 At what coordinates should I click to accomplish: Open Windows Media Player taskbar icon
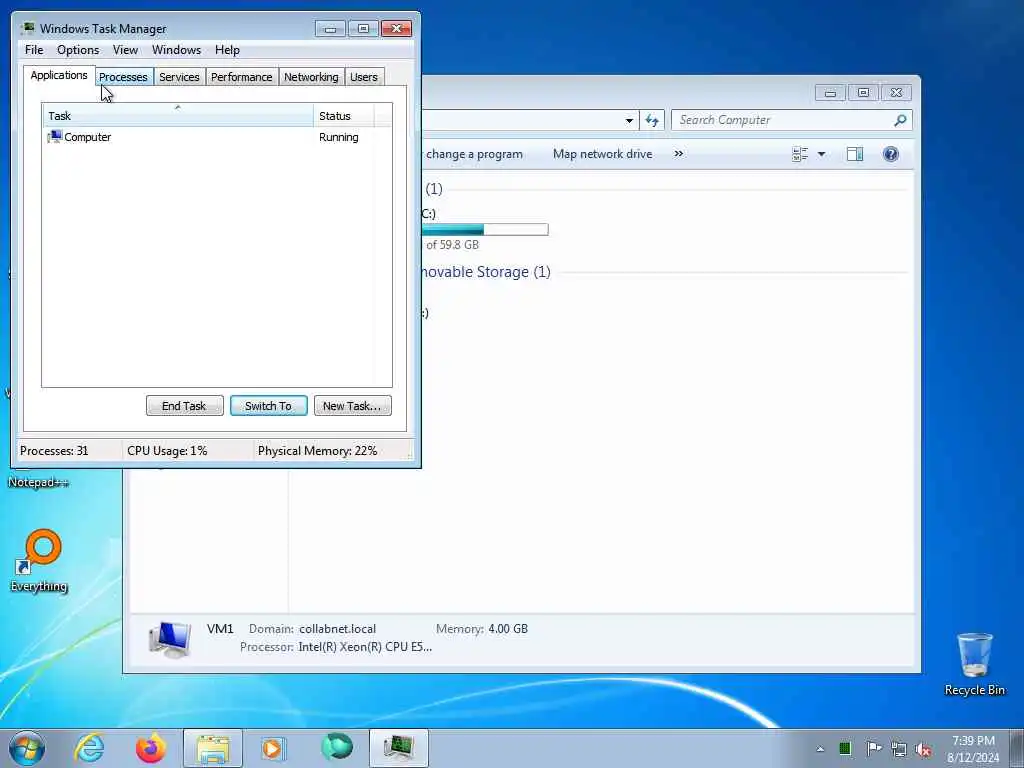coord(273,748)
